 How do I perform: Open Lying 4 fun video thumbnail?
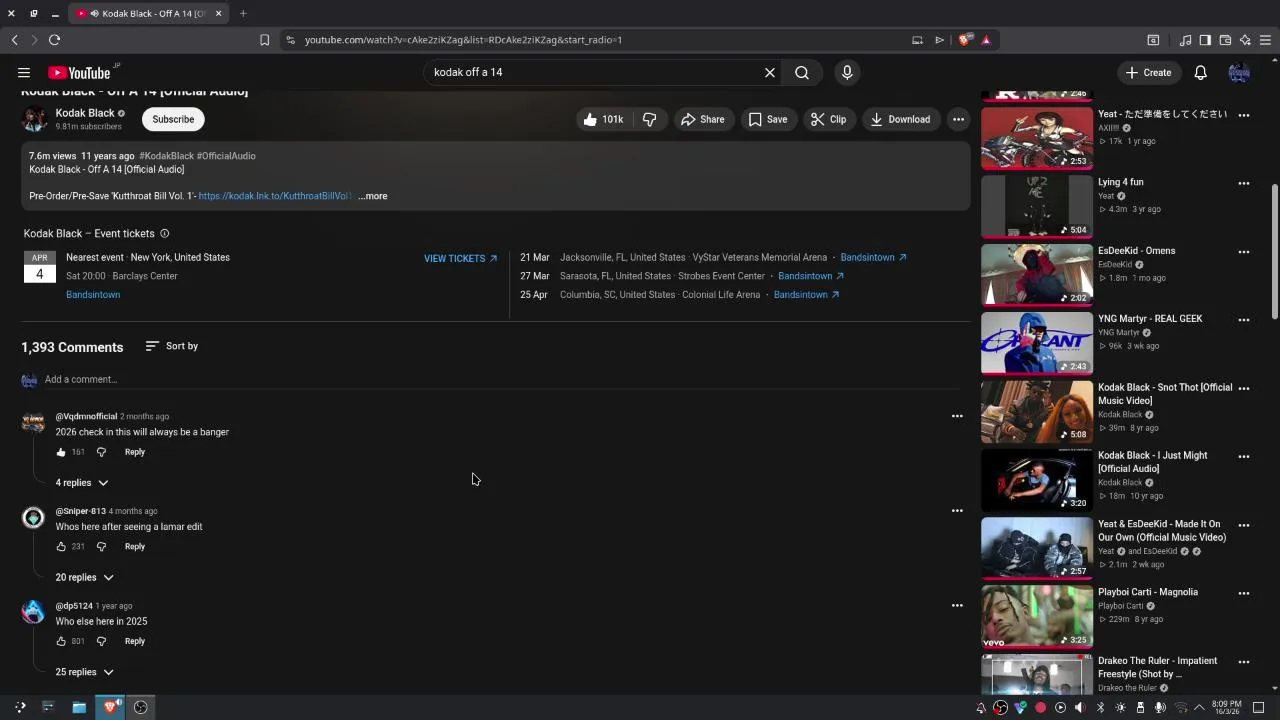pos(1037,207)
